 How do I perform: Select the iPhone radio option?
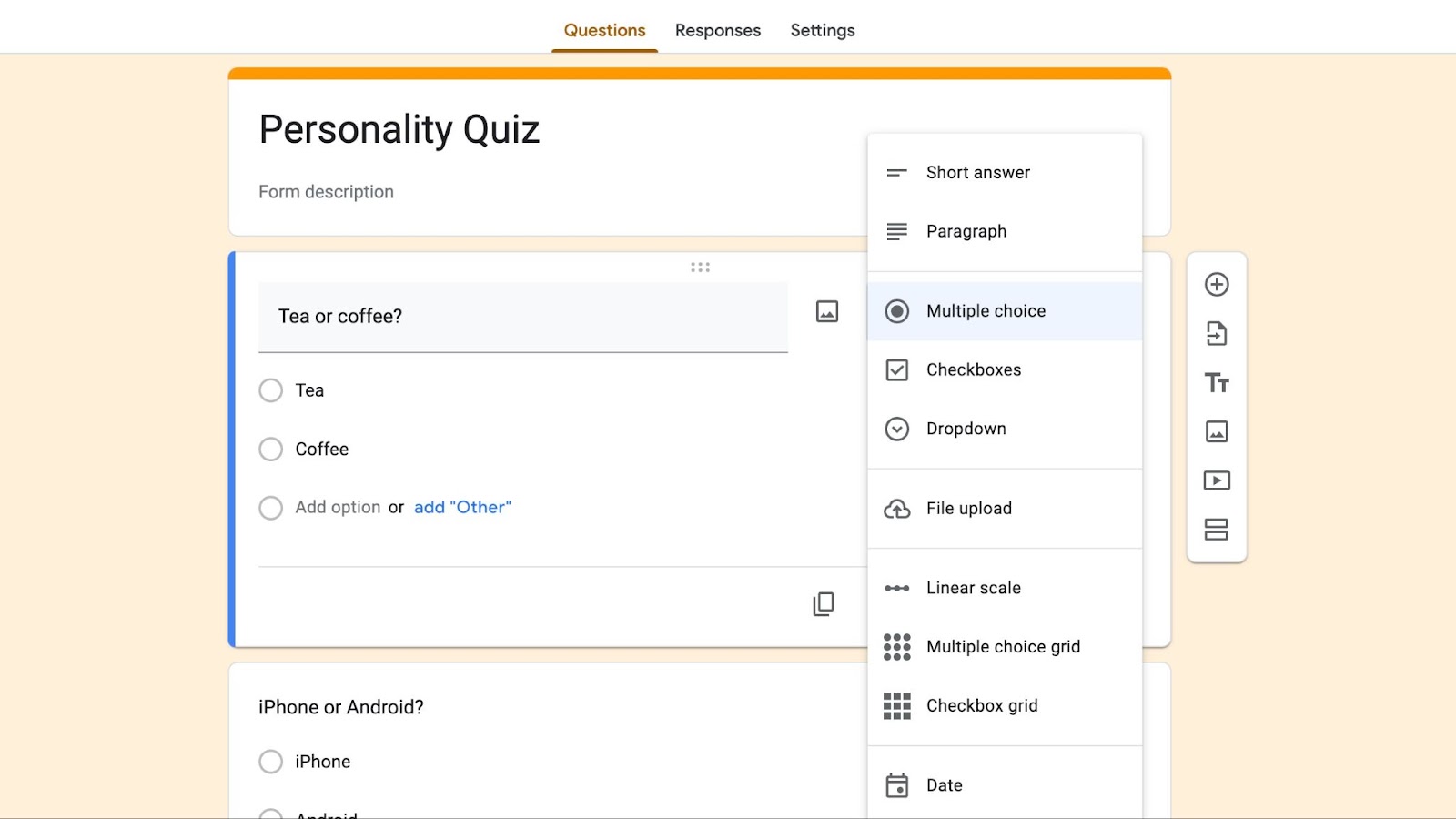[271, 762]
